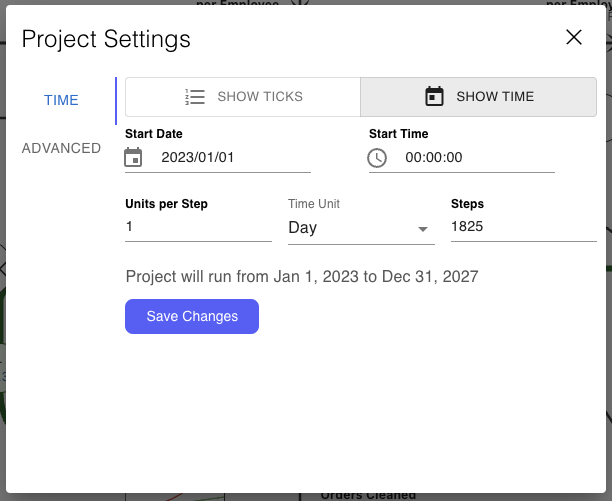Switch display mode to SHOW TICKS

243,97
